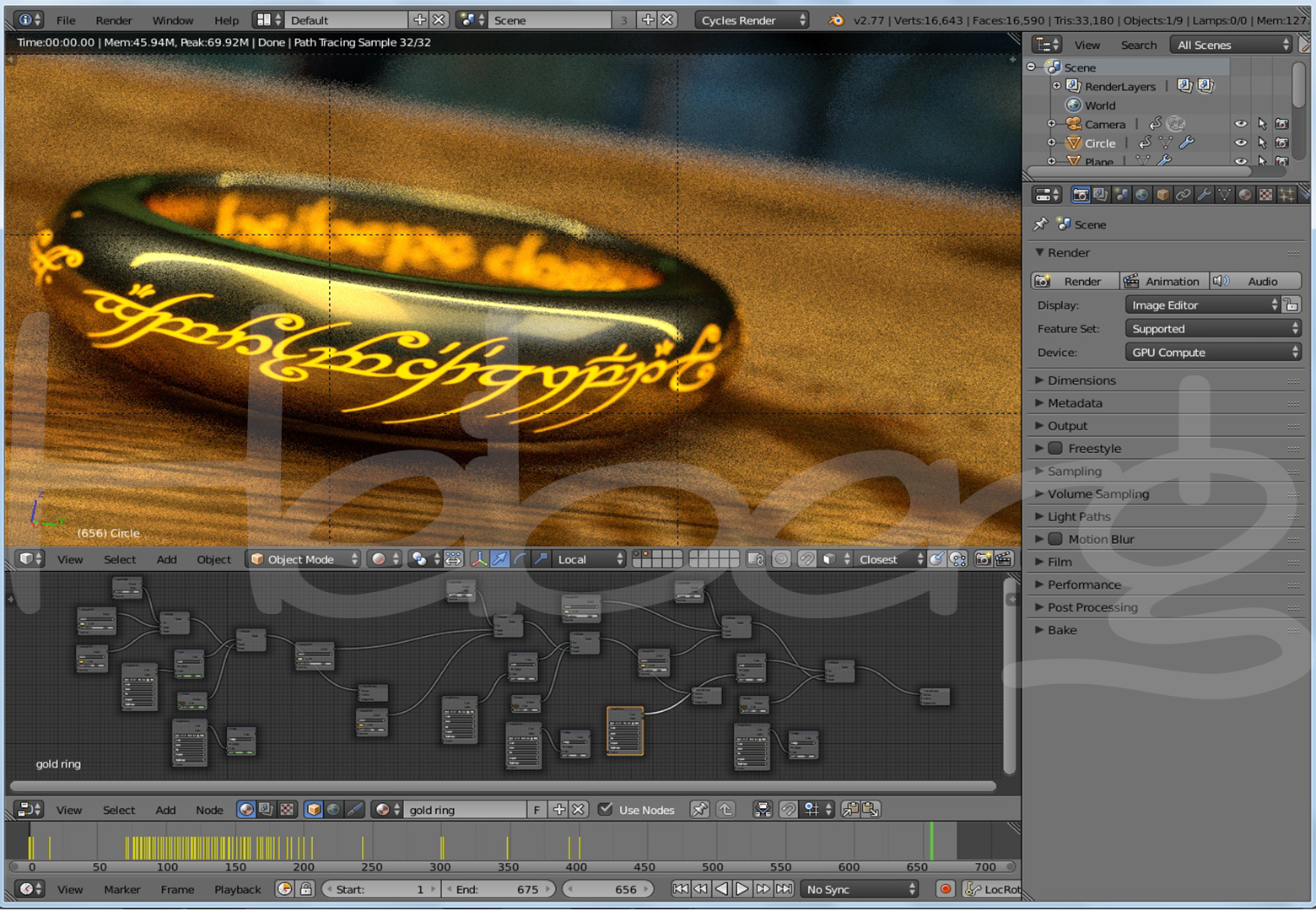Image resolution: width=1316 pixels, height=911 pixels.
Task: Select the compositing node tree type icon
Action: tap(266, 810)
